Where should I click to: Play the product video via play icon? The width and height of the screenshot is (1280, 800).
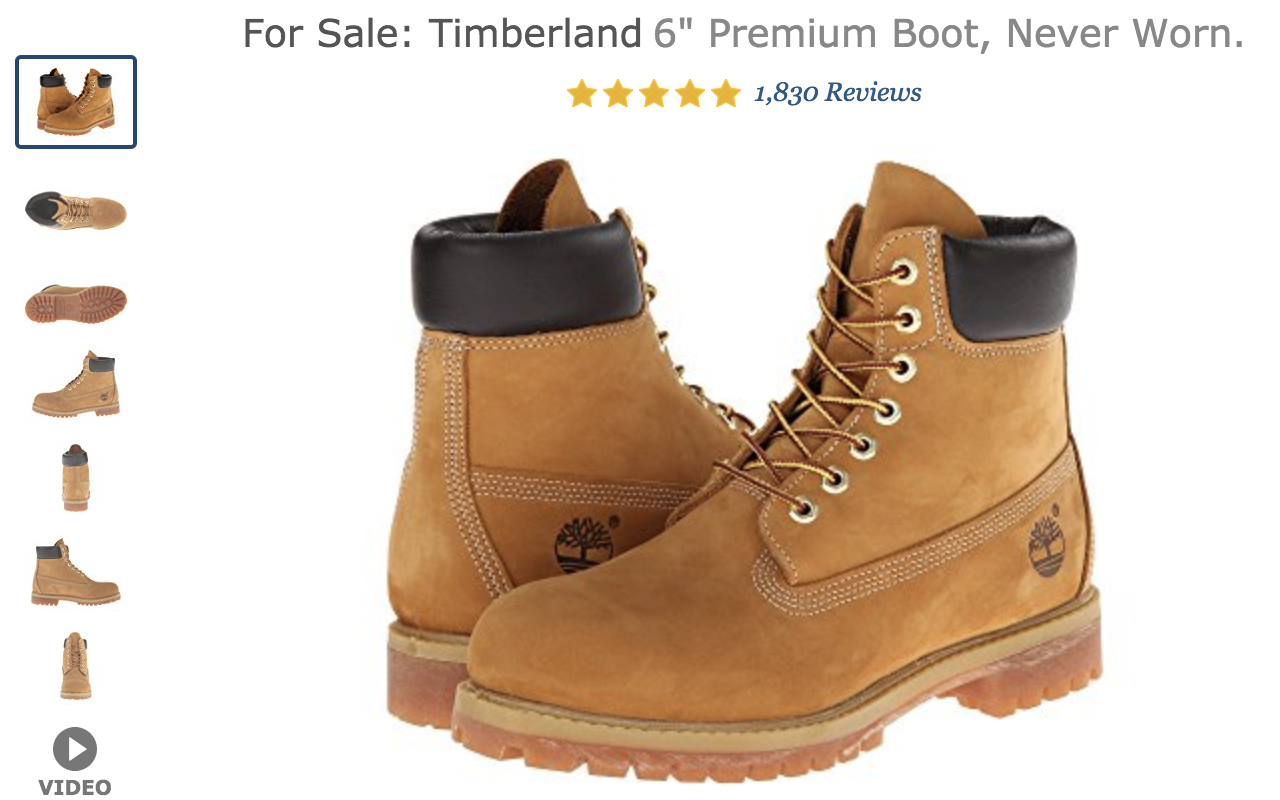pyautogui.click(x=75, y=749)
